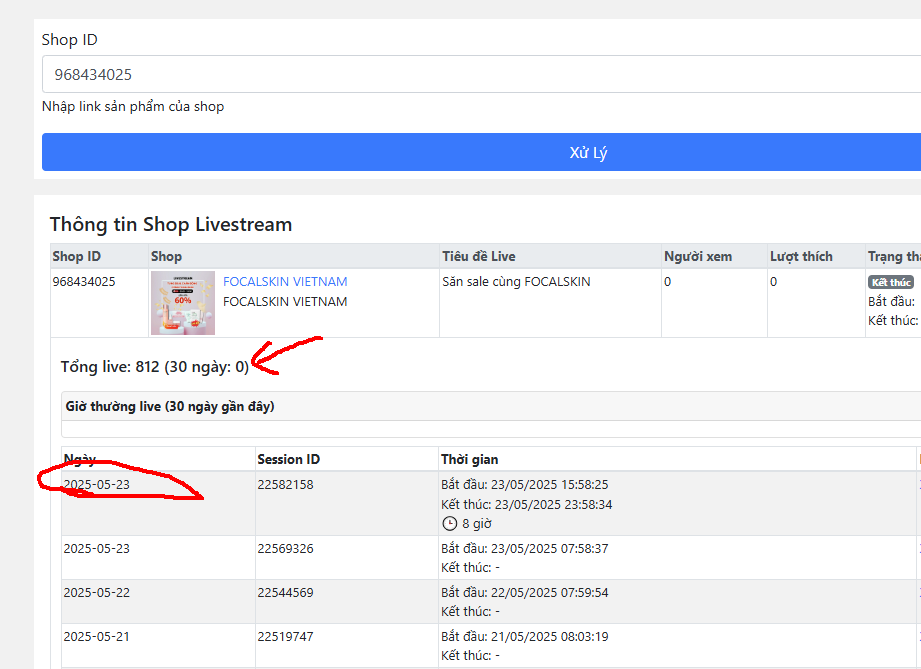Click the Xử Lý button

pos(482,152)
